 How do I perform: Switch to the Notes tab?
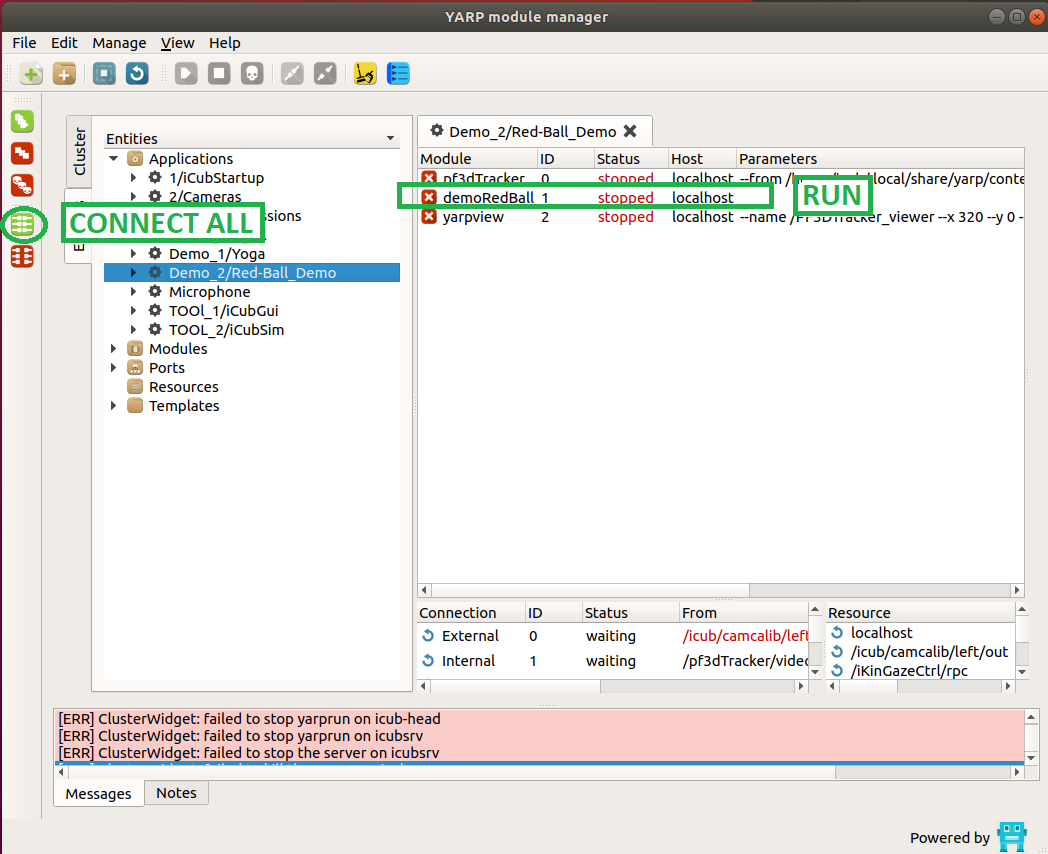[x=176, y=793]
